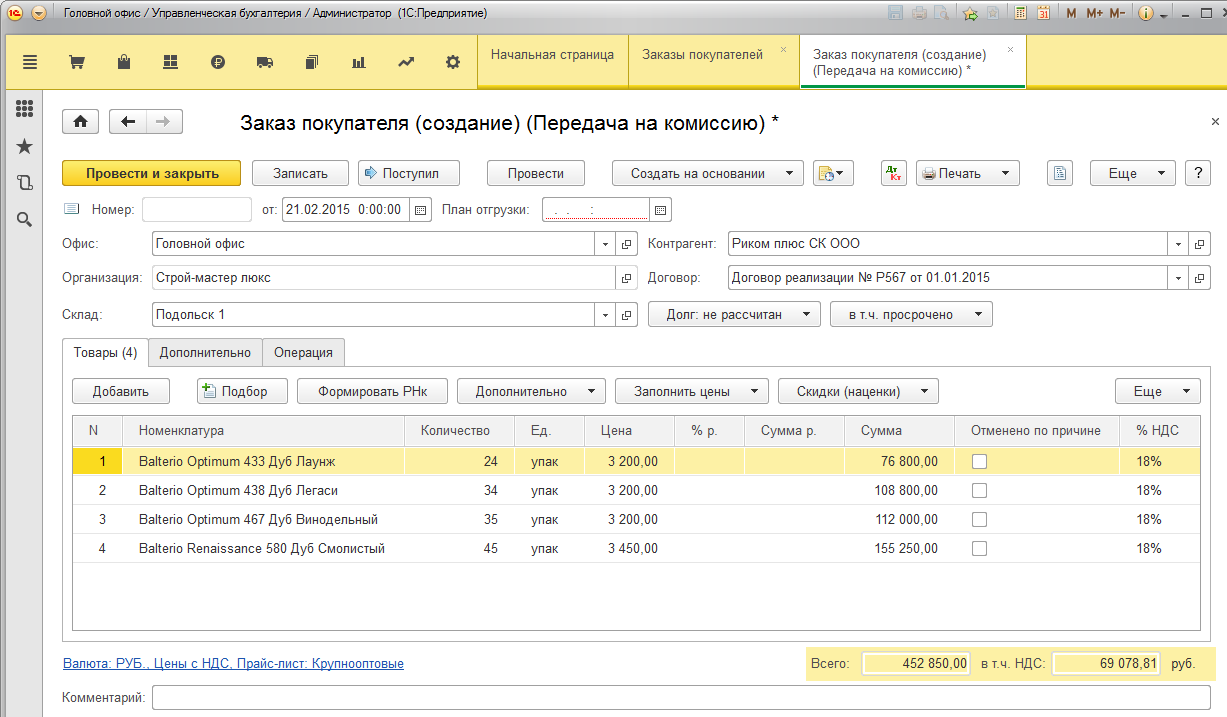Open calendar picker for План отгрузки
This screenshot has width=1227, height=717.
pyautogui.click(x=661, y=210)
